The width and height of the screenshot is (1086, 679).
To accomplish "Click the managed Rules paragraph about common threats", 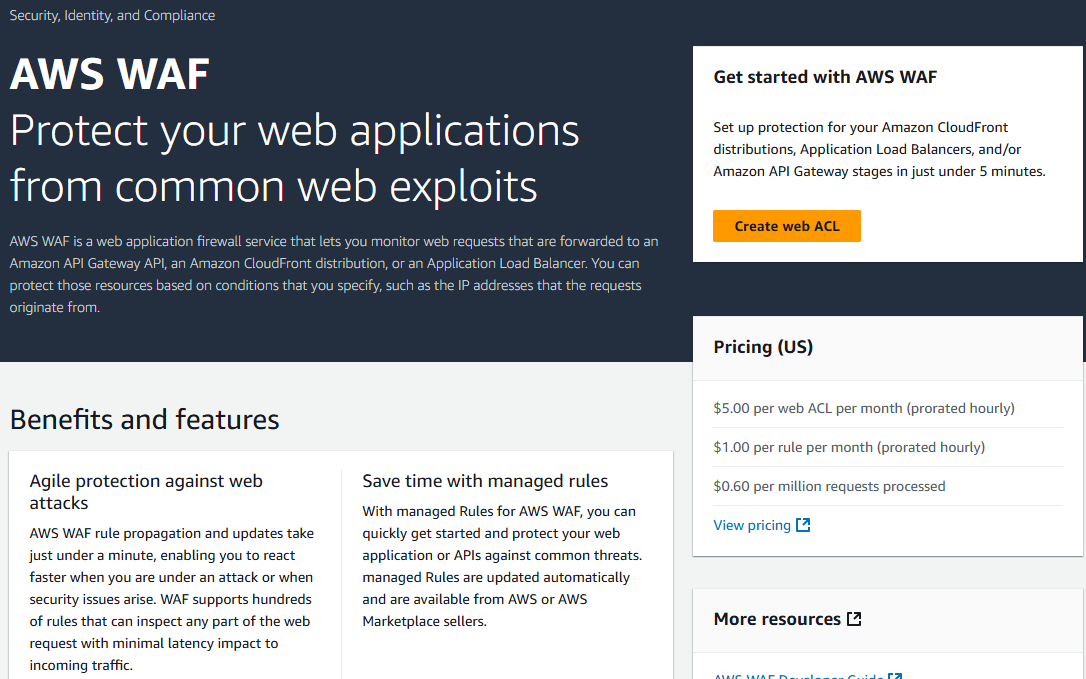I will (501, 566).
